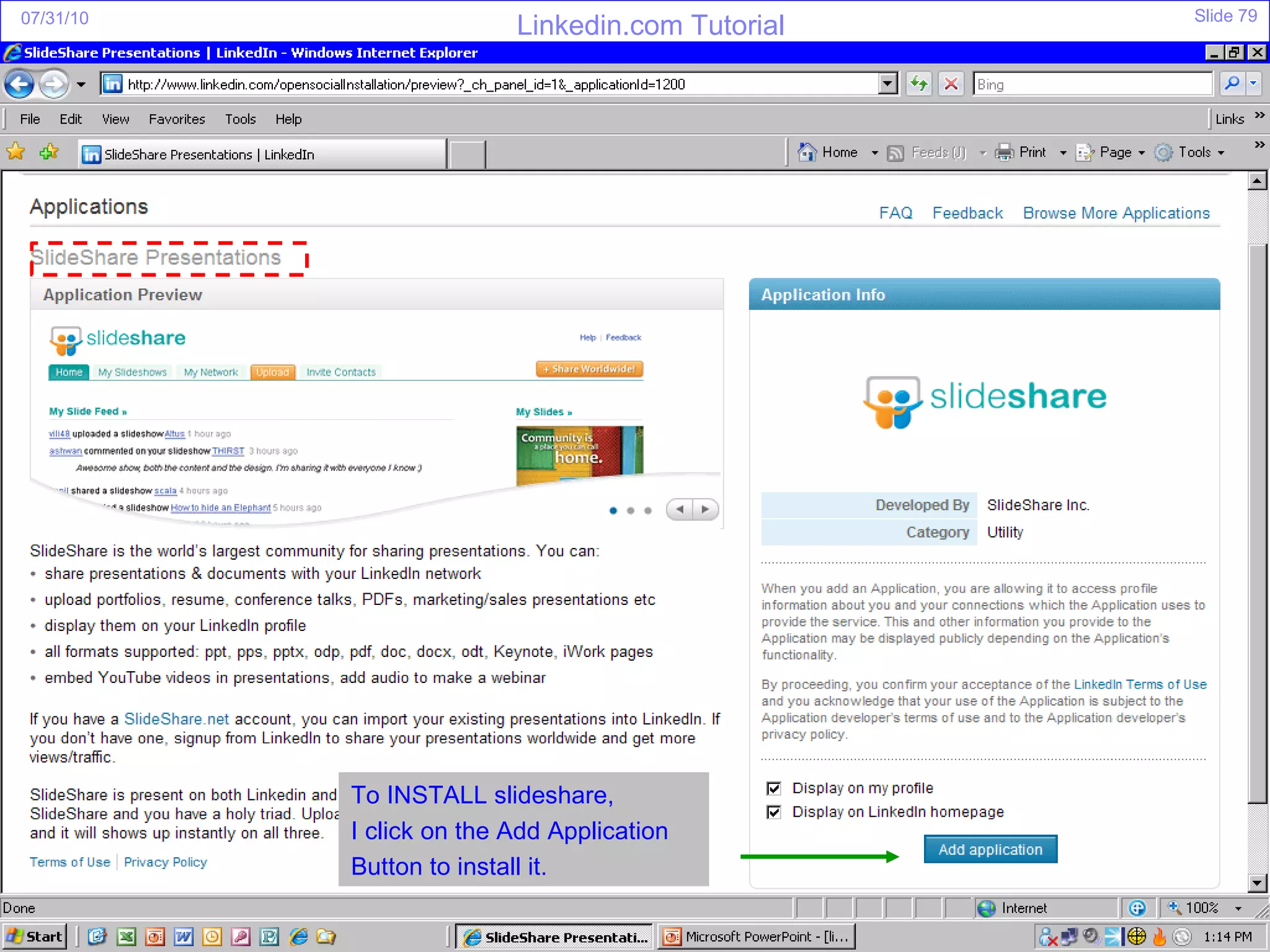This screenshot has width=1270, height=952.
Task: Click the Windows Start button
Action: (x=34, y=937)
